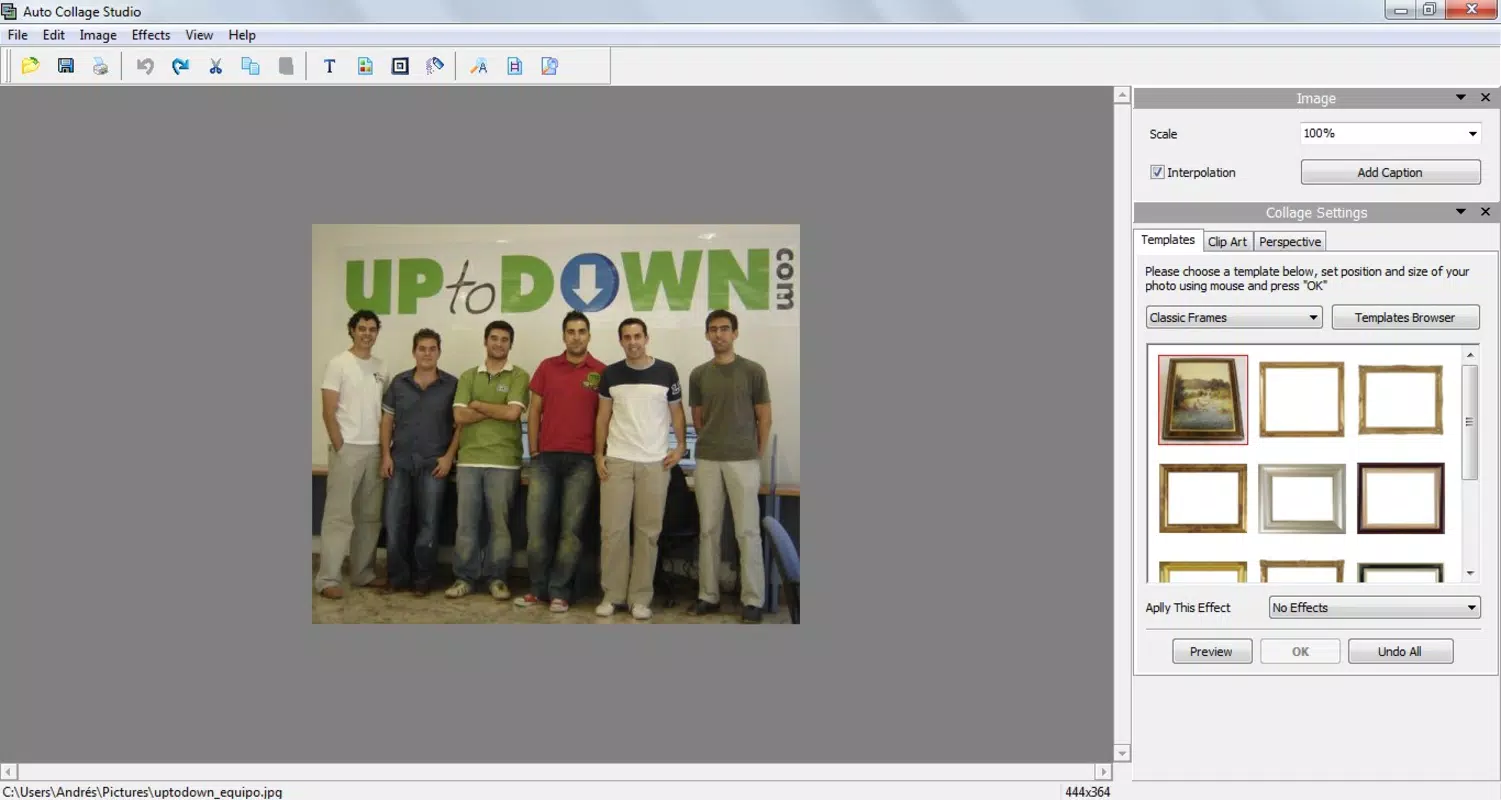This screenshot has height=800, width=1501.
Task: Select the ornate gold frame at top right
Action: click(x=1400, y=399)
